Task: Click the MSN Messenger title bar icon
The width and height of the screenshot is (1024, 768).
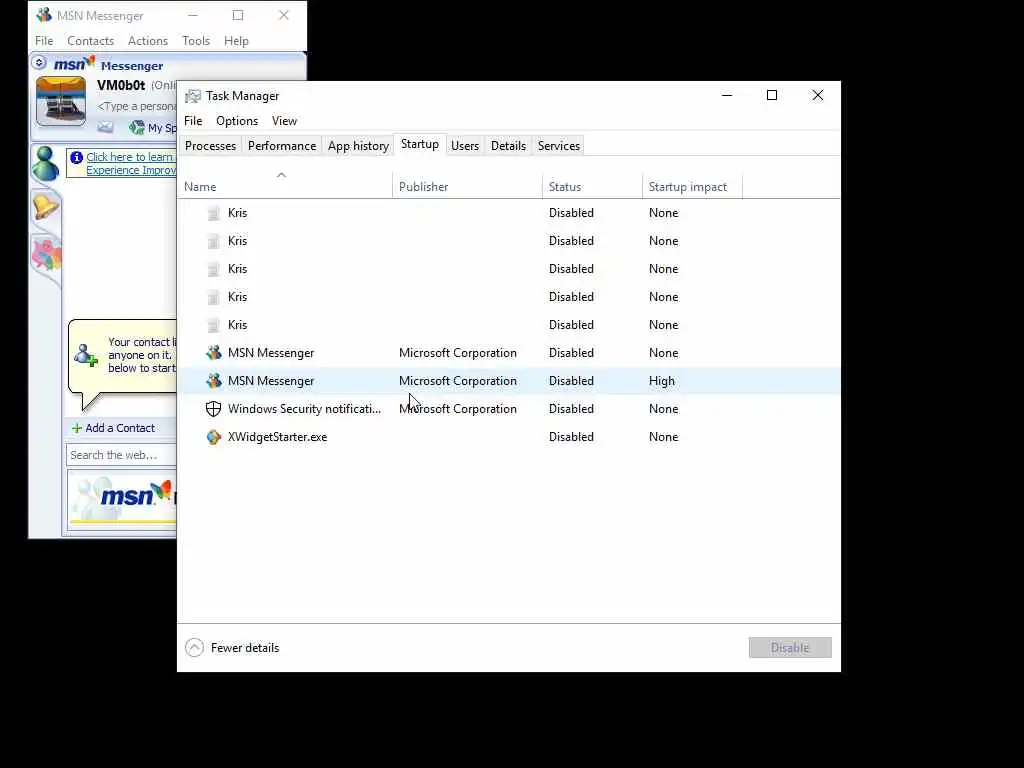Action: coord(44,15)
